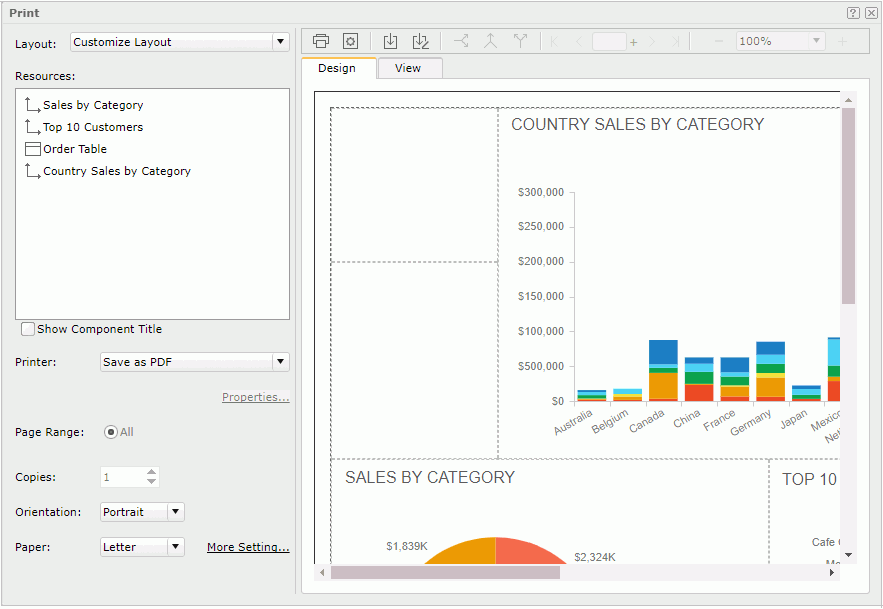Open the Layout dropdown showing Customize Layout
Image resolution: width=883 pixels, height=609 pixels.
point(280,42)
